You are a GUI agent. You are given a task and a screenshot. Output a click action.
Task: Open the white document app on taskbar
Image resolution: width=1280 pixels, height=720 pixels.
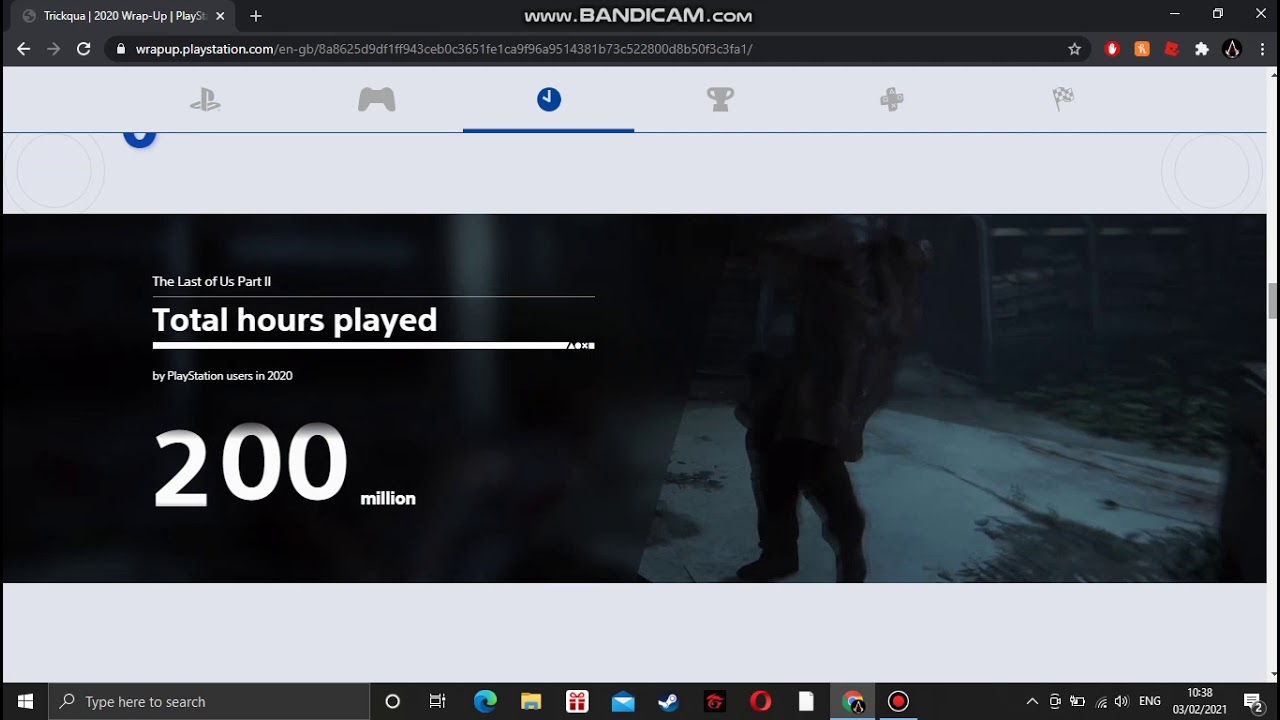click(x=806, y=701)
